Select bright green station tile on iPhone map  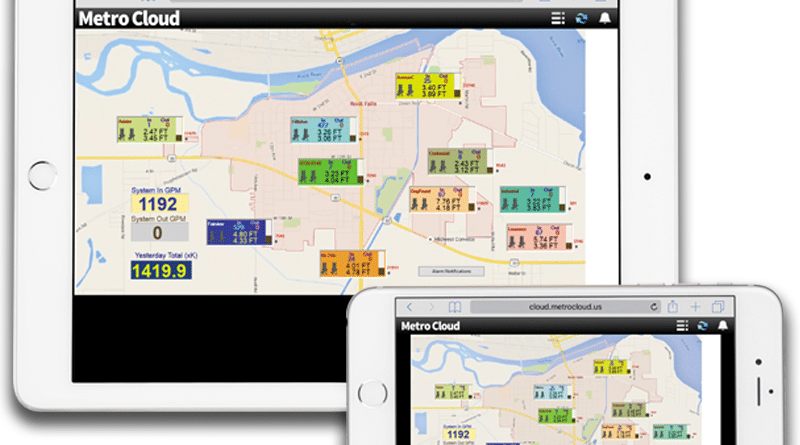click(556, 415)
